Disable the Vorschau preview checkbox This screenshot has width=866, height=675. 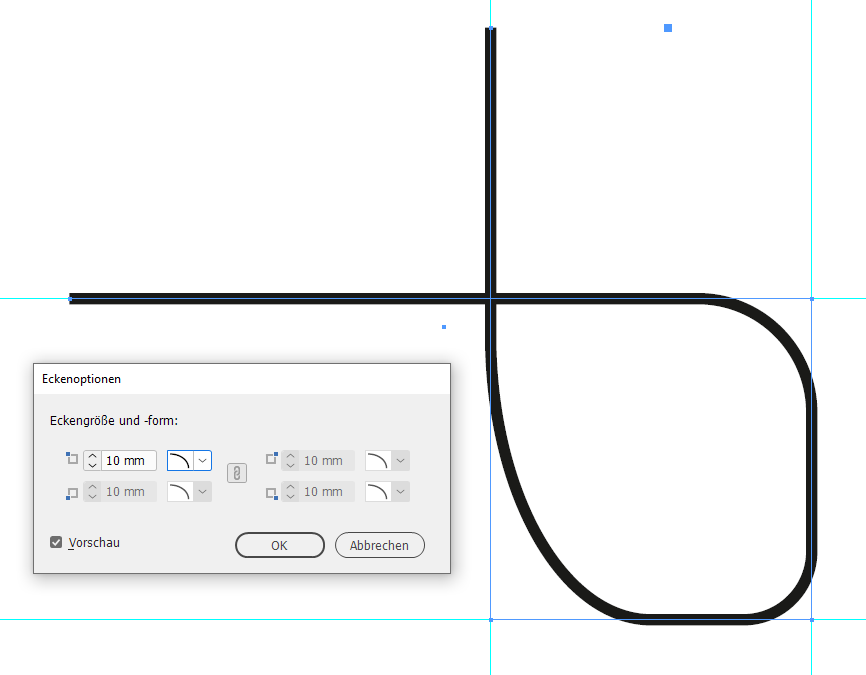click(57, 542)
